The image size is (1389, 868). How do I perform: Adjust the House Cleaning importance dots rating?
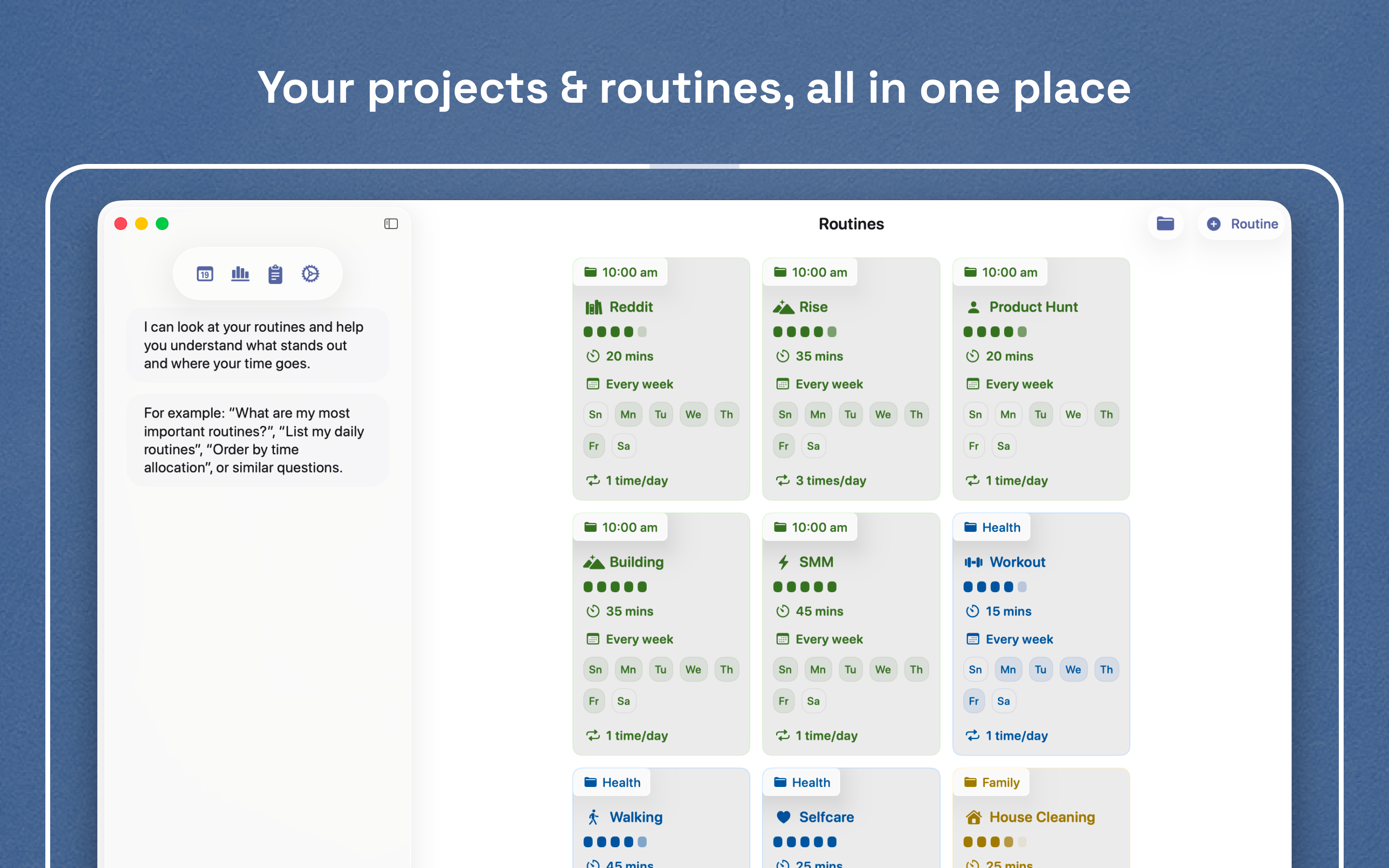coord(994,841)
